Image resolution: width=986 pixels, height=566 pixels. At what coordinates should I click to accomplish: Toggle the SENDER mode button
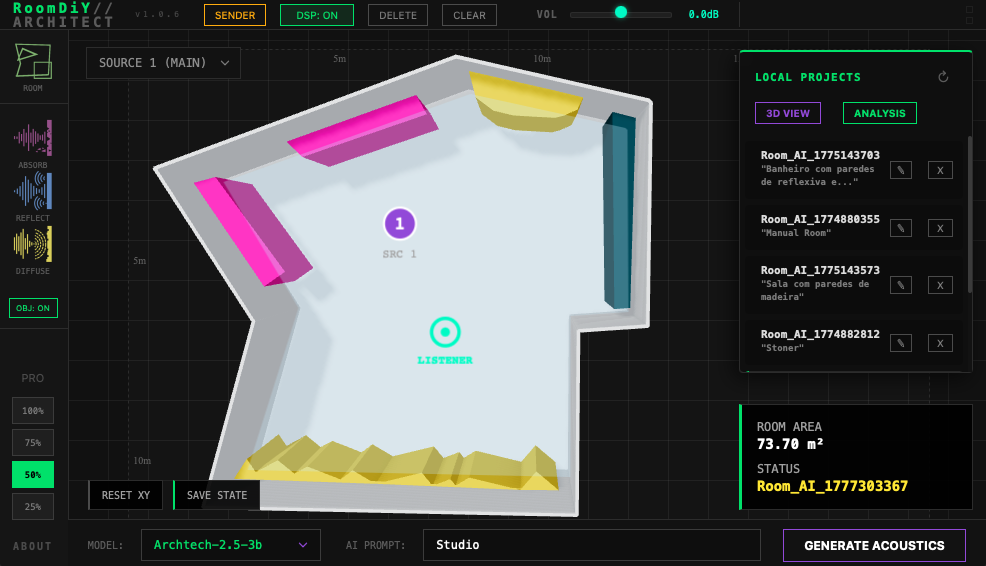tap(235, 15)
